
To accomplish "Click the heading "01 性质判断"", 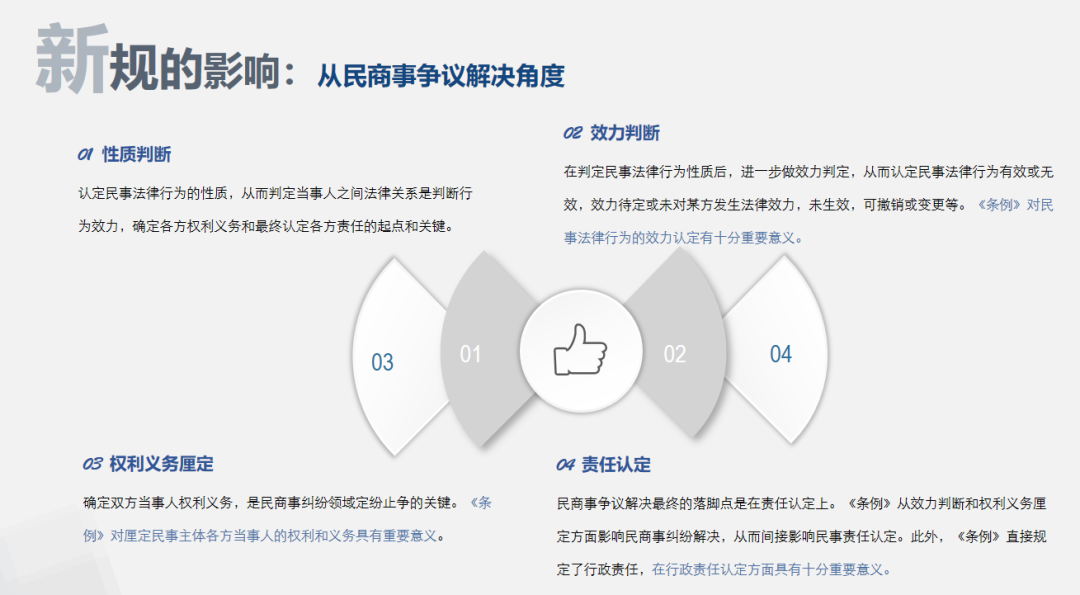I will point(125,154).
